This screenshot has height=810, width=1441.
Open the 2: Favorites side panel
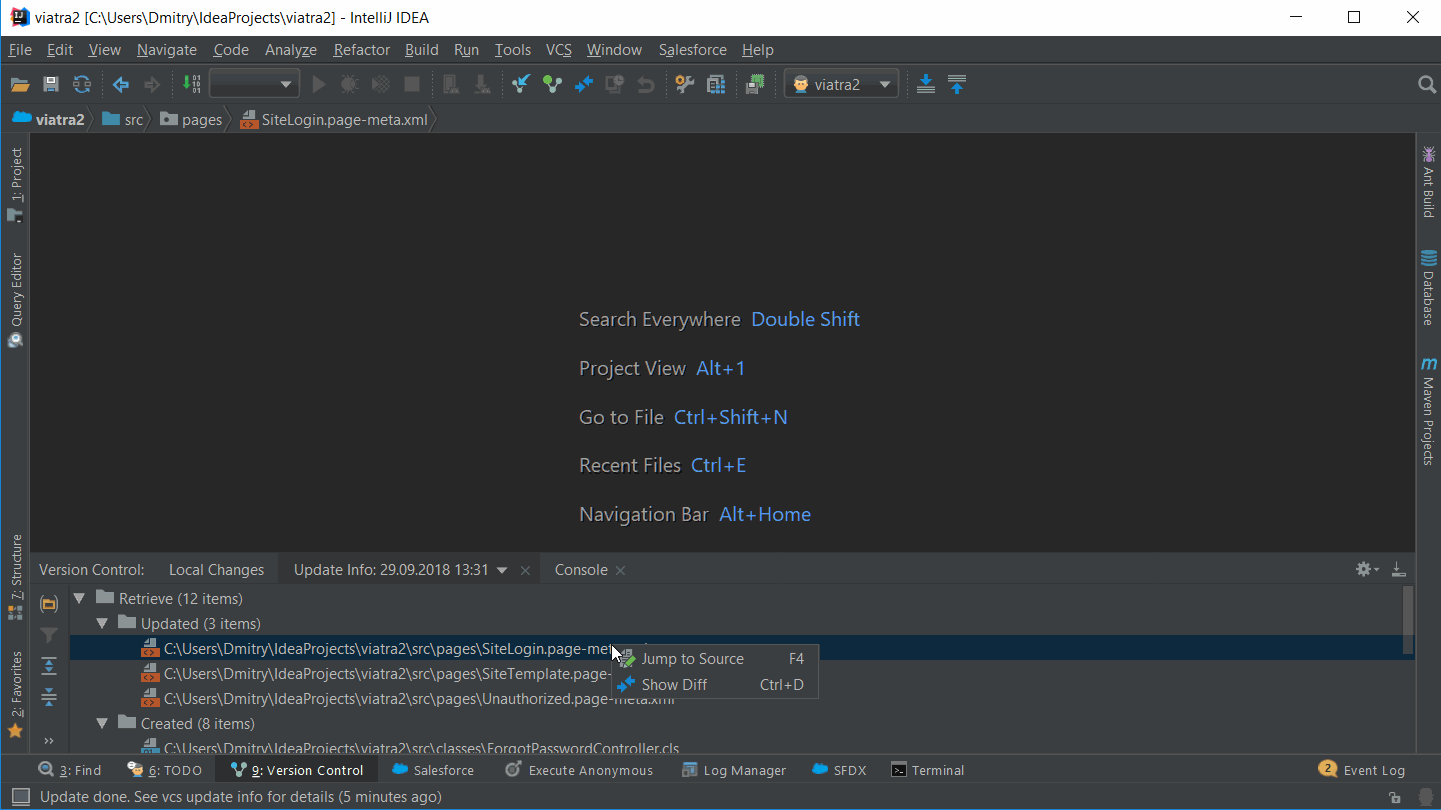coord(16,695)
